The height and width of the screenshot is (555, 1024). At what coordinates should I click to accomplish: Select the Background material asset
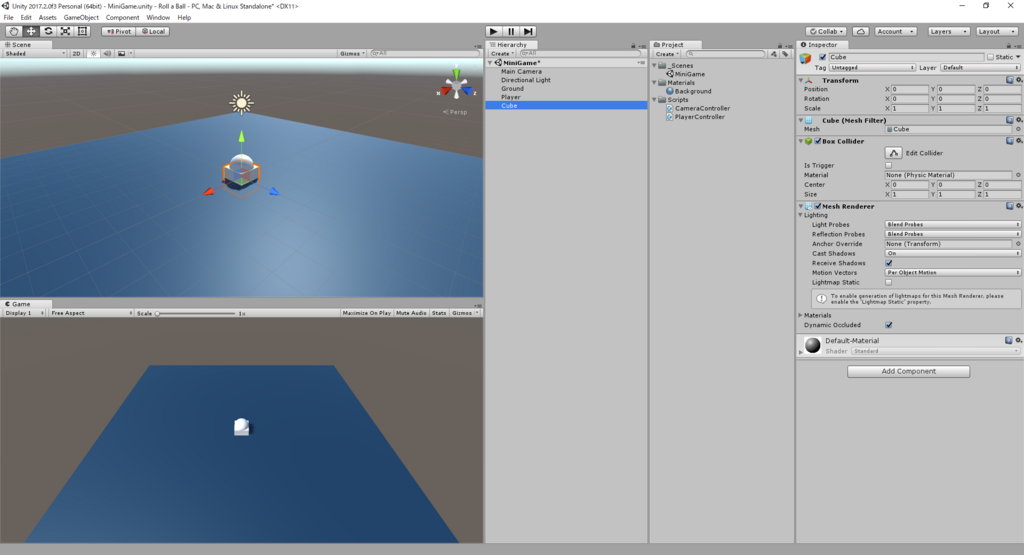coord(693,91)
